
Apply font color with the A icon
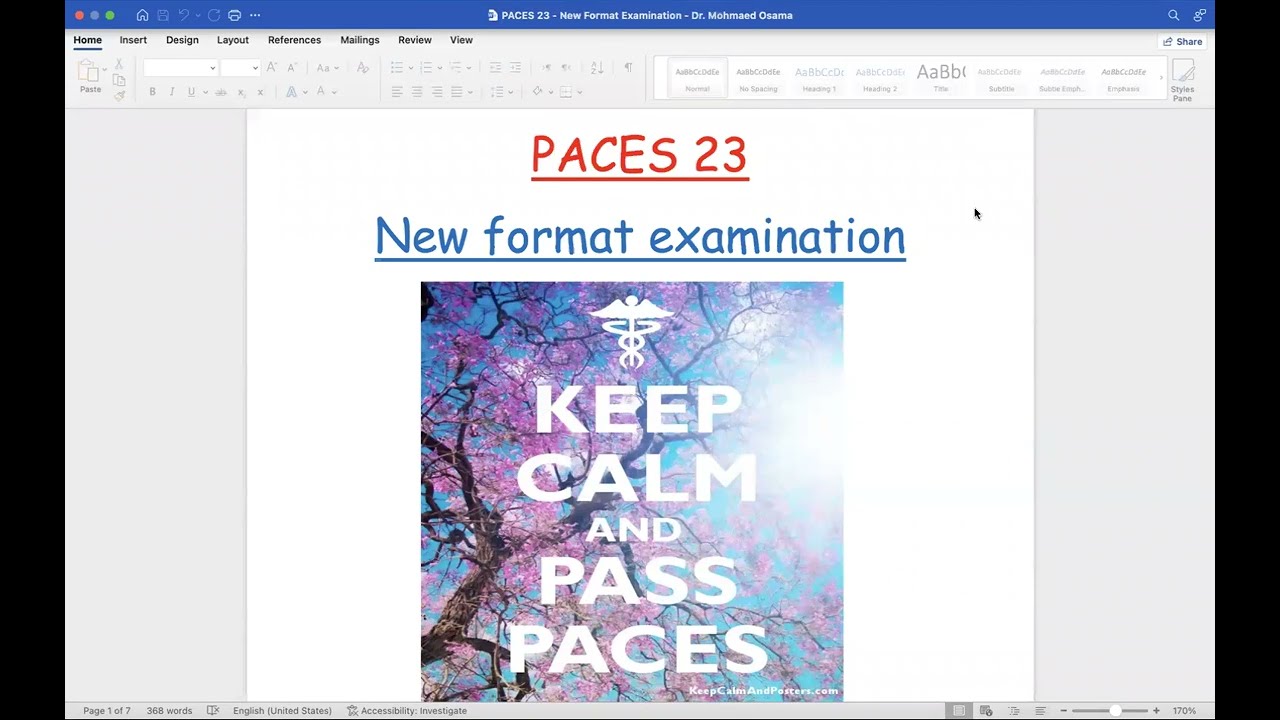[321, 92]
